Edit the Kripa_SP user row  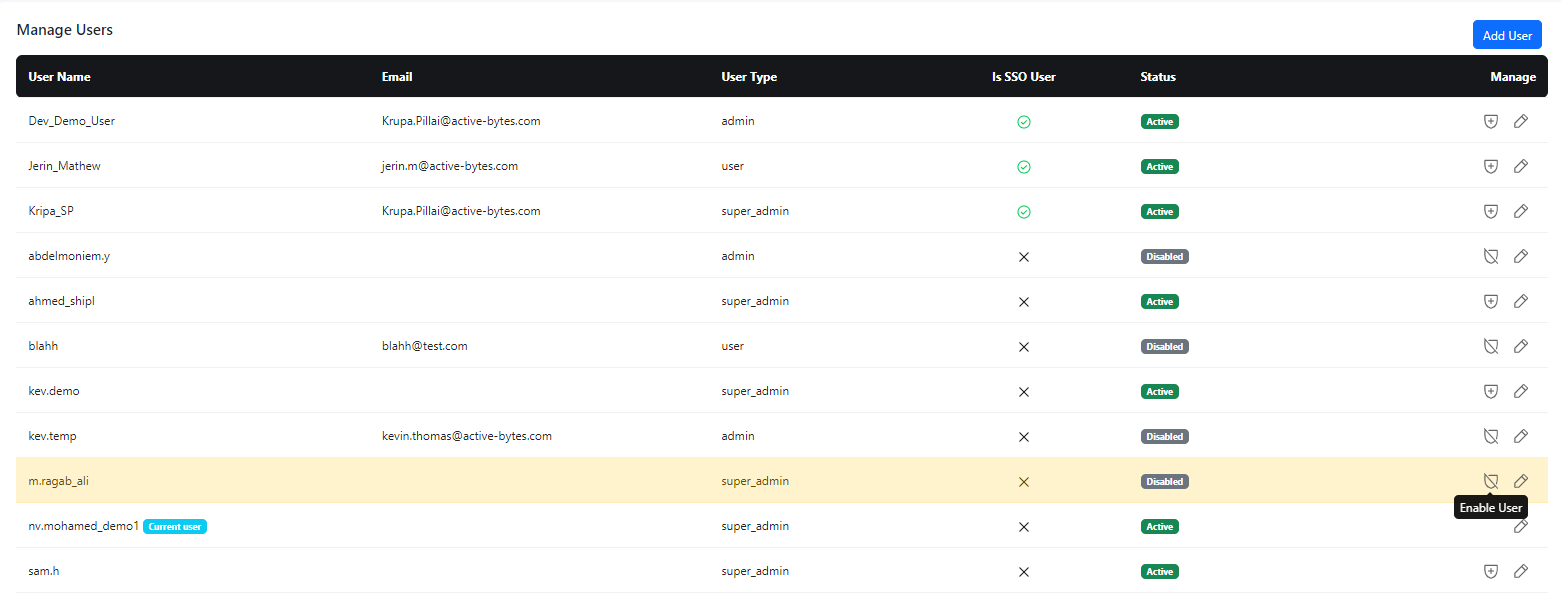(x=1520, y=211)
